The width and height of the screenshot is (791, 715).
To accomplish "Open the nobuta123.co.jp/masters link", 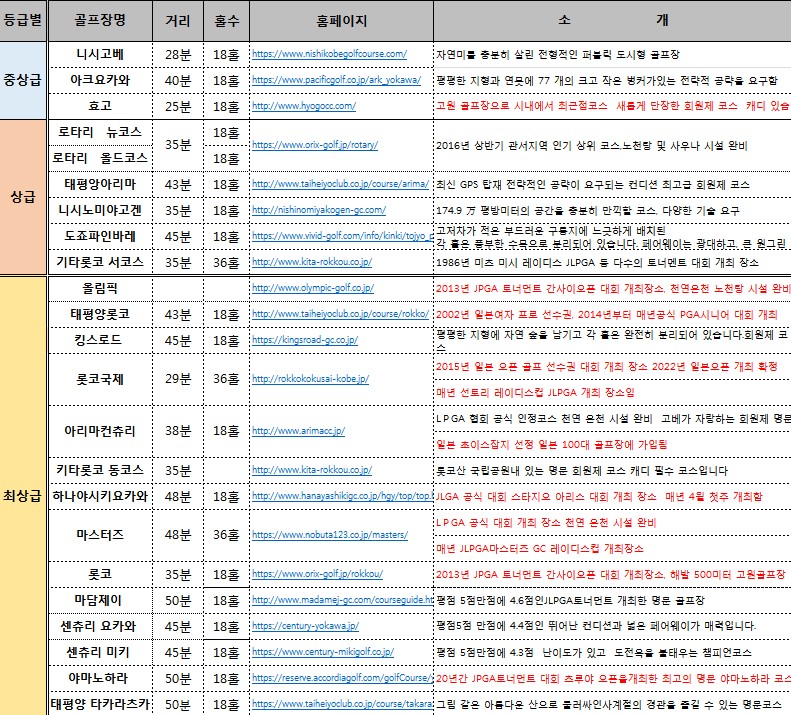I will pyautogui.click(x=330, y=535).
